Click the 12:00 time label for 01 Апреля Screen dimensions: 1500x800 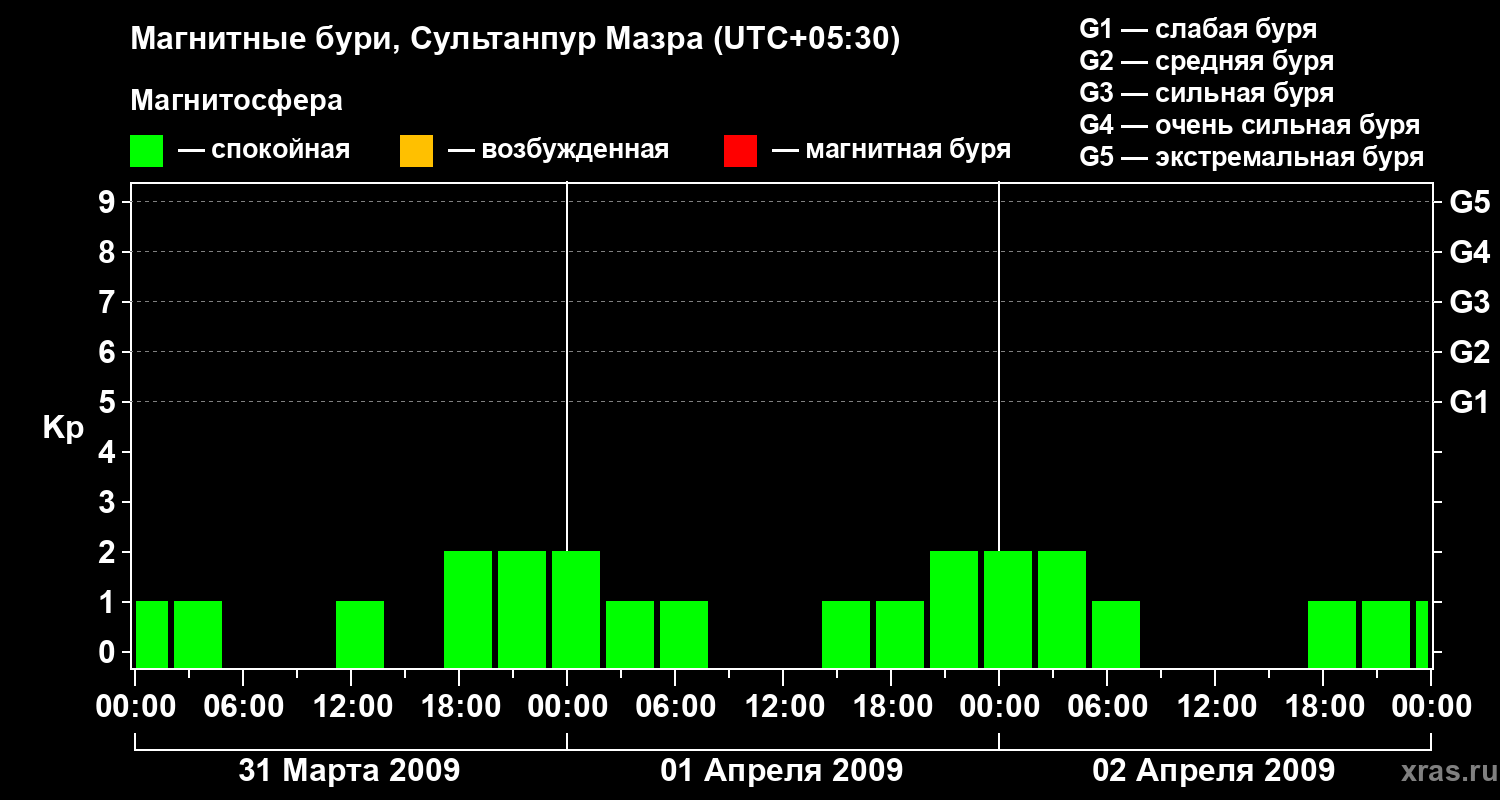click(x=783, y=707)
